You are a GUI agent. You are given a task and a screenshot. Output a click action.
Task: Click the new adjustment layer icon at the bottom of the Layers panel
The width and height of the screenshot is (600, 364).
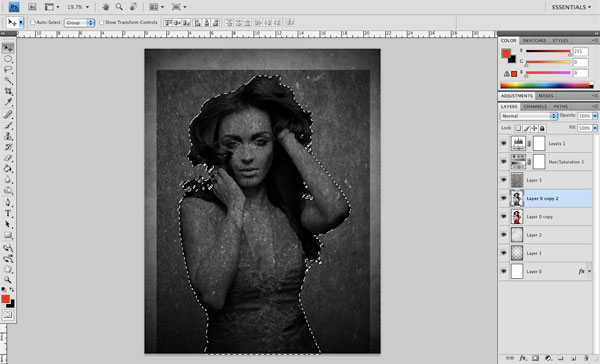coord(548,358)
